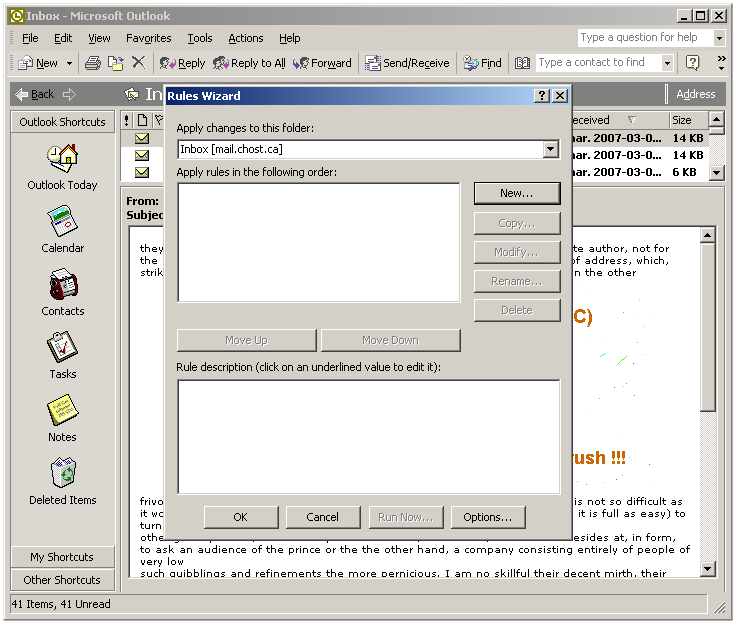Viewport: 737px width, 626px height.
Task: Open the View menu
Action: pyautogui.click(x=99, y=38)
